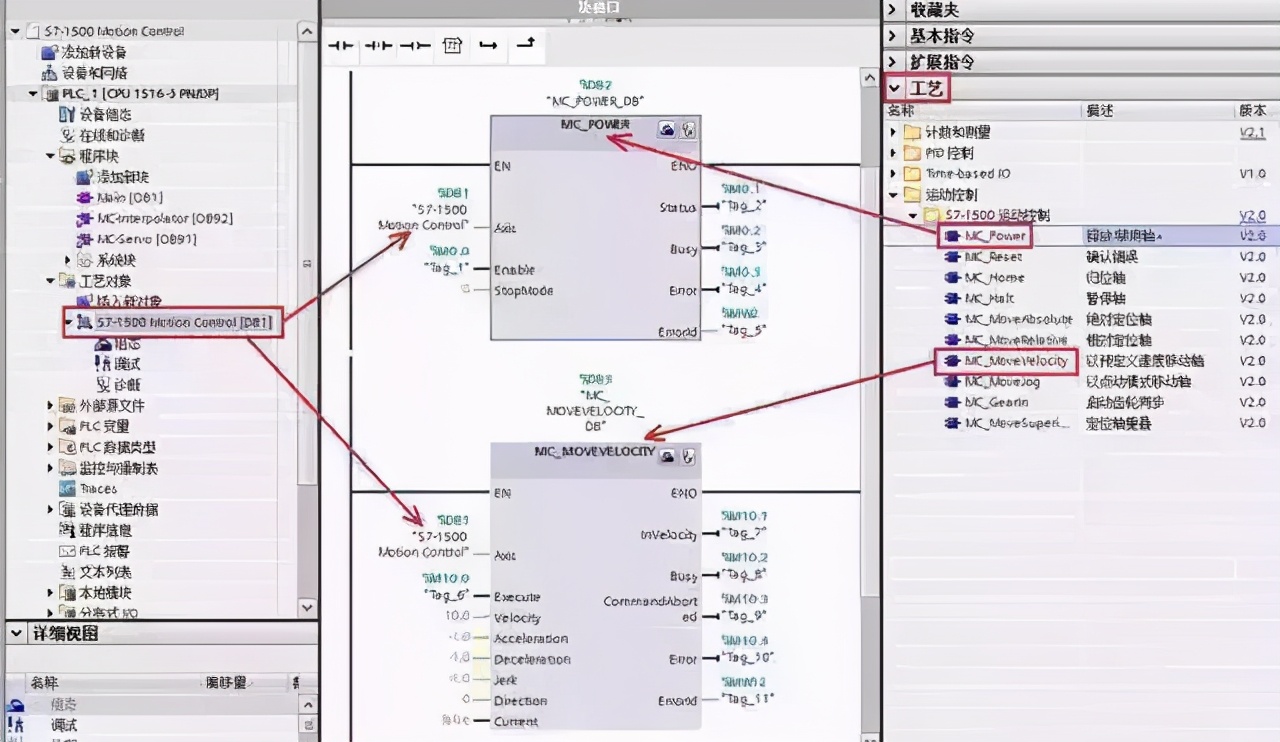Insert an assignment coil from the toolbar
Image resolution: width=1280 pixels, height=742 pixels.
415,46
